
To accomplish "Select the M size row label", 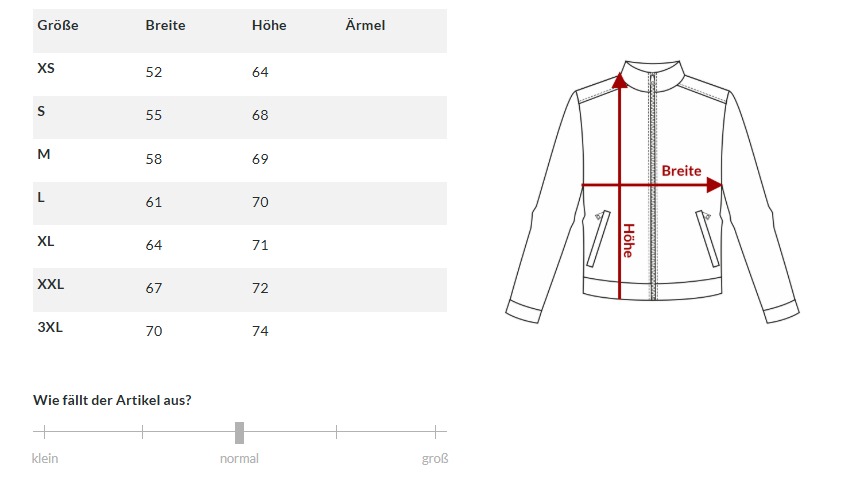I will (43, 155).
